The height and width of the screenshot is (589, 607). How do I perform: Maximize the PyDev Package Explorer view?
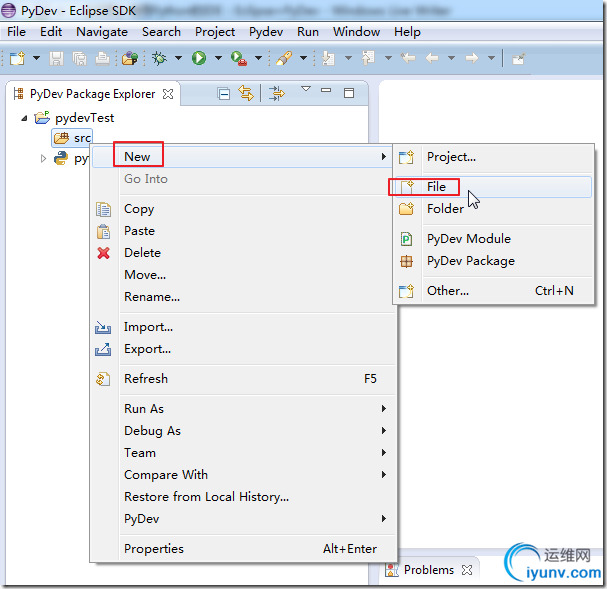pos(349,93)
